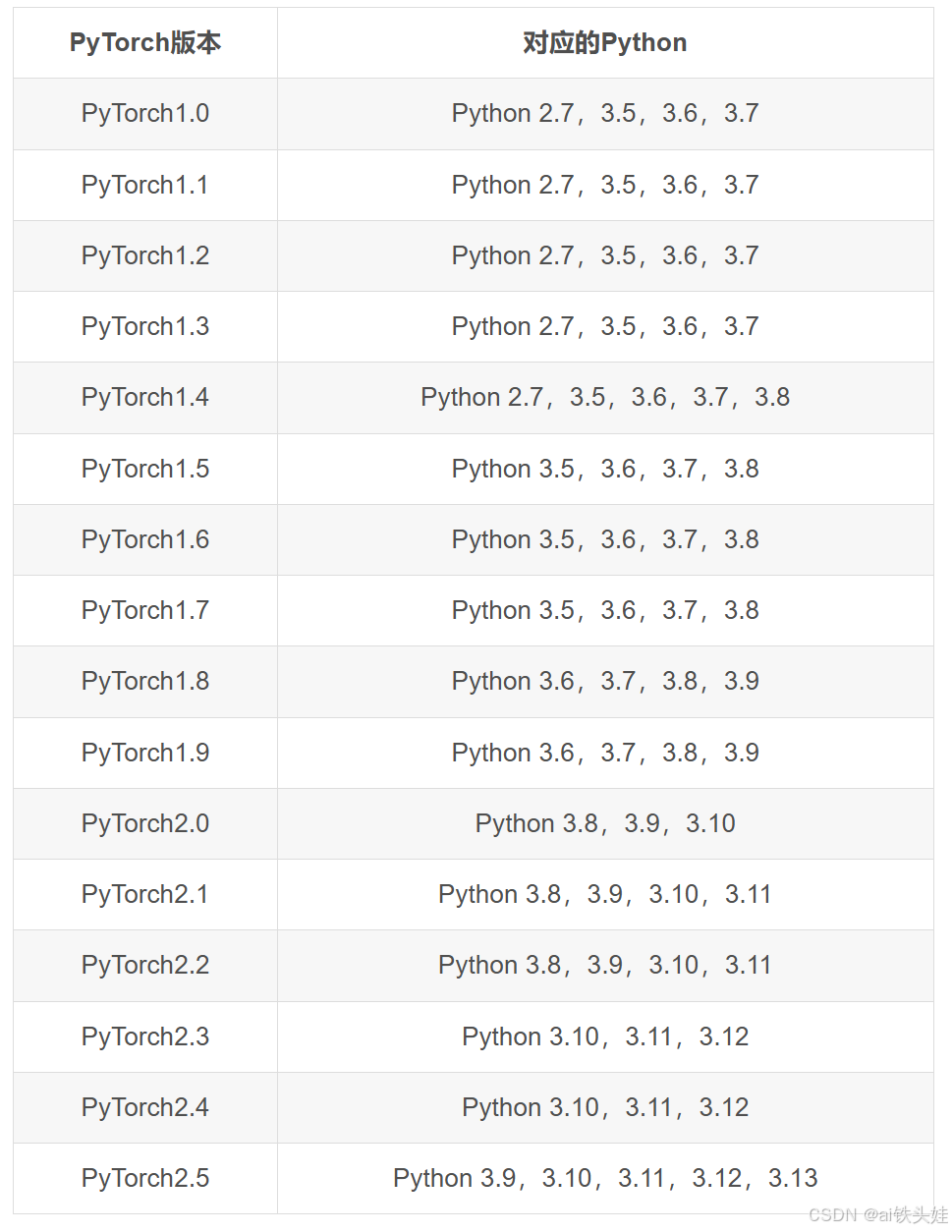Select the PyTorch1.0 cell
Screen dimensions: 952x1232
point(145,114)
